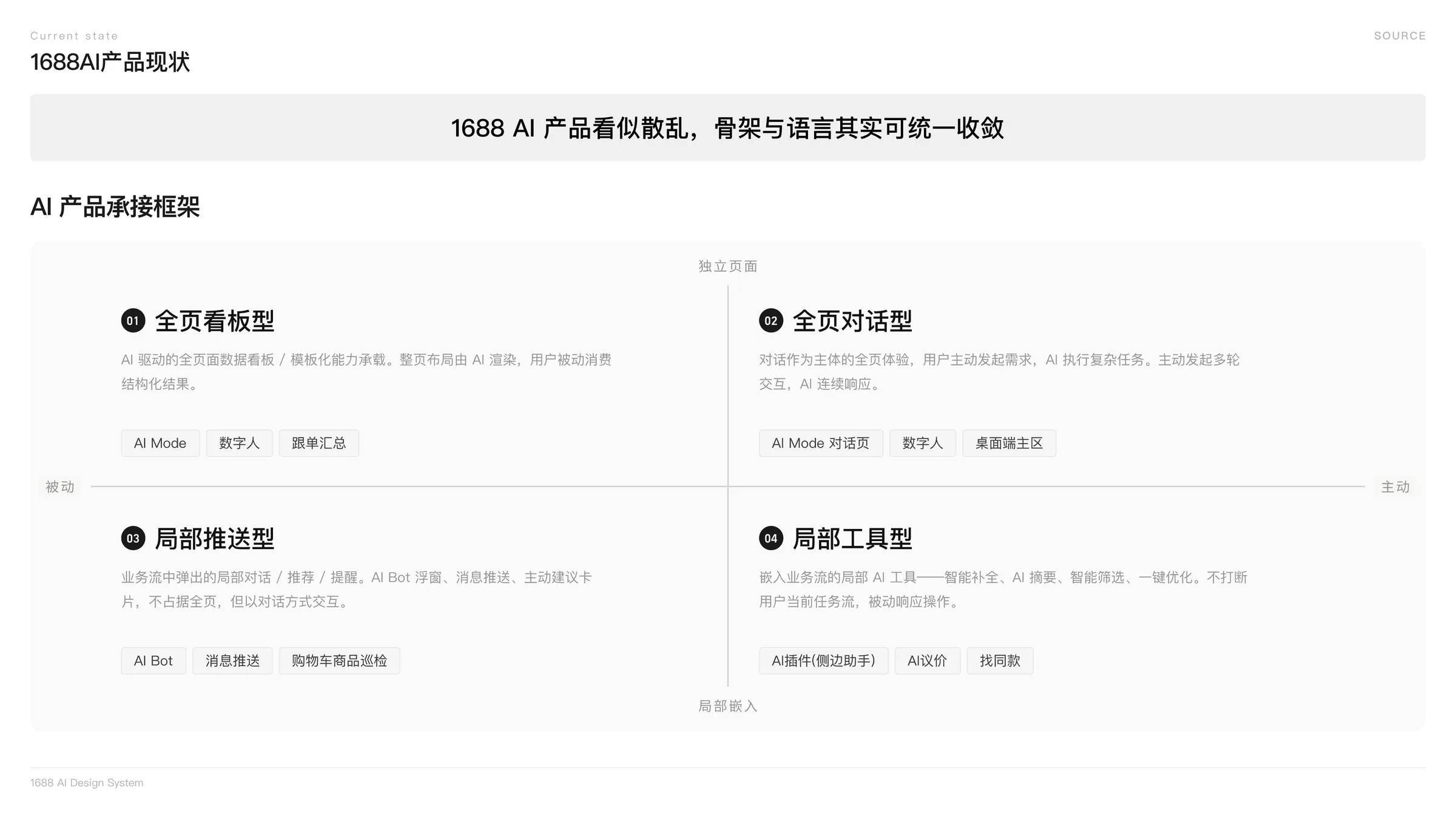1456x819 pixels.
Task: Click the 1688AI产品现状 page title
Action: [x=110, y=62]
